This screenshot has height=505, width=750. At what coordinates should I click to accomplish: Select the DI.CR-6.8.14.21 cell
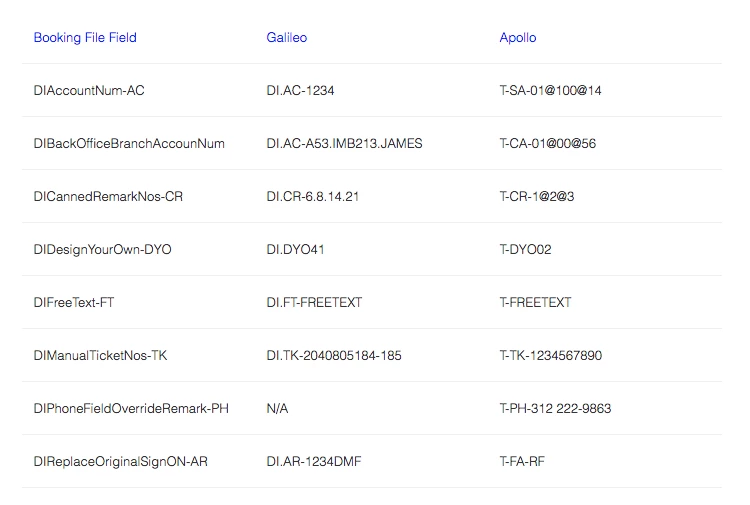point(312,197)
